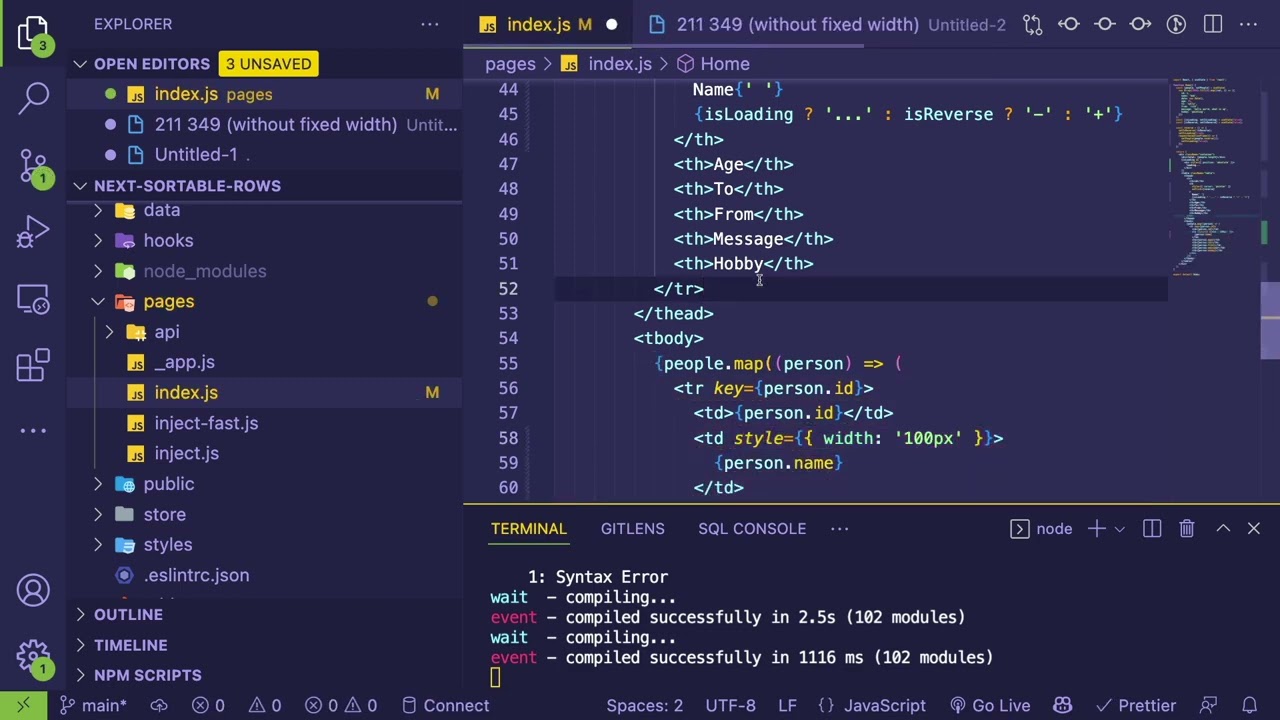Open the Search view in activity bar
Viewport: 1280px width, 720px height.
[x=33, y=97]
